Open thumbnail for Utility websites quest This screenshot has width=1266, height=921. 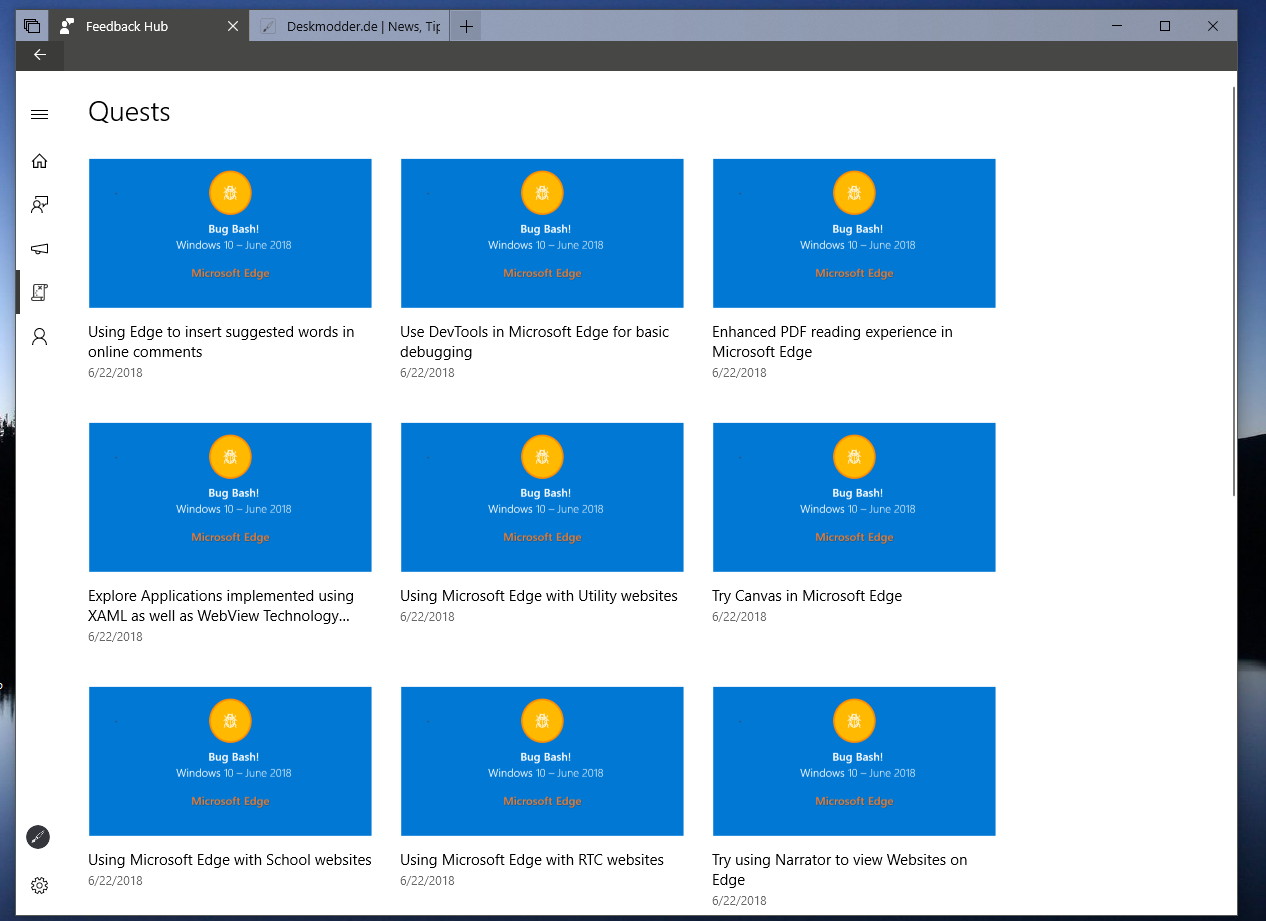(542, 497)
